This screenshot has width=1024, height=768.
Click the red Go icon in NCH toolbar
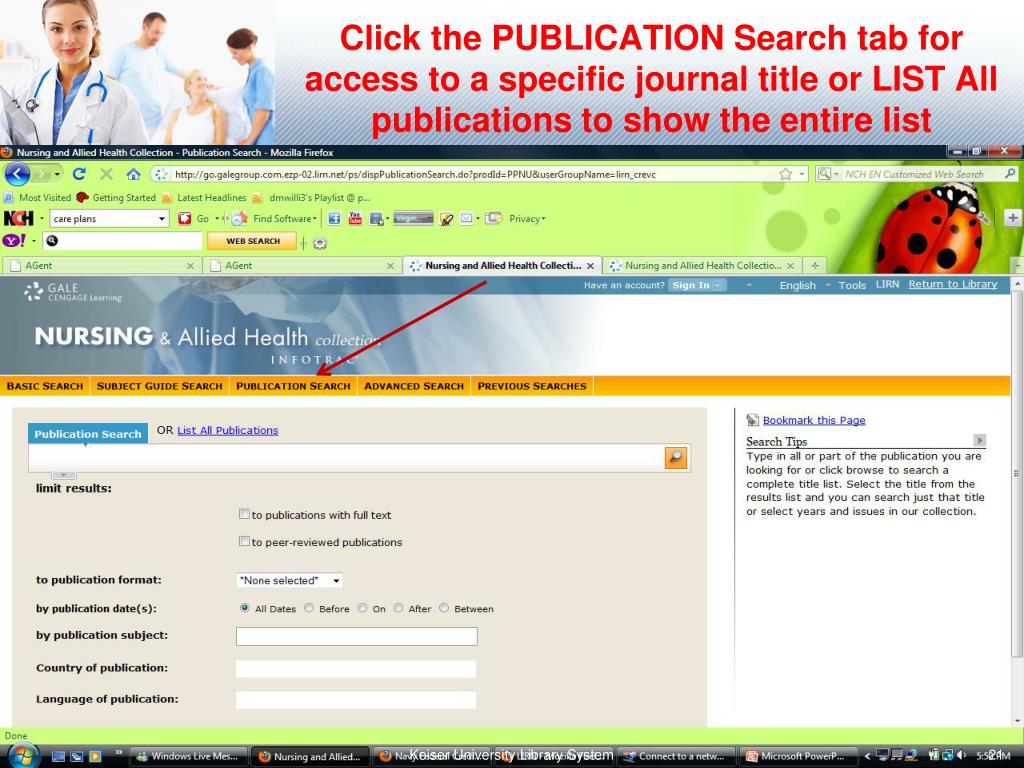[185, 218]
